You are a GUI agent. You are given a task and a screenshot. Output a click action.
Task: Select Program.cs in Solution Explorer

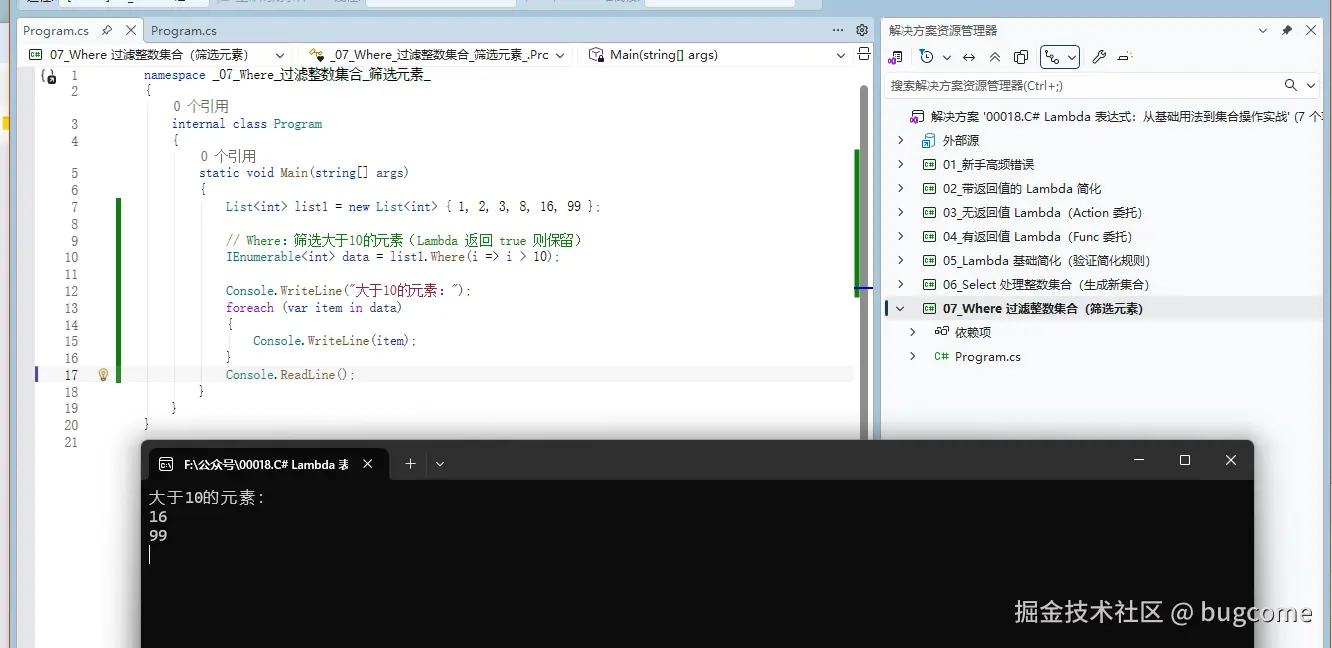coord(987,357)
